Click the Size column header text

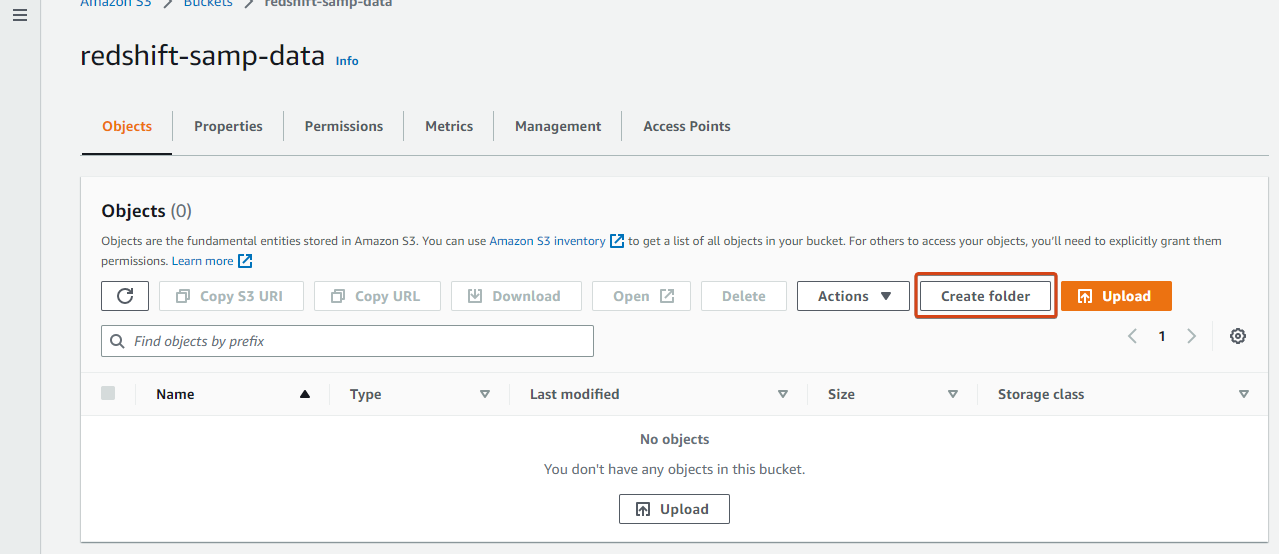coord(841,394)
